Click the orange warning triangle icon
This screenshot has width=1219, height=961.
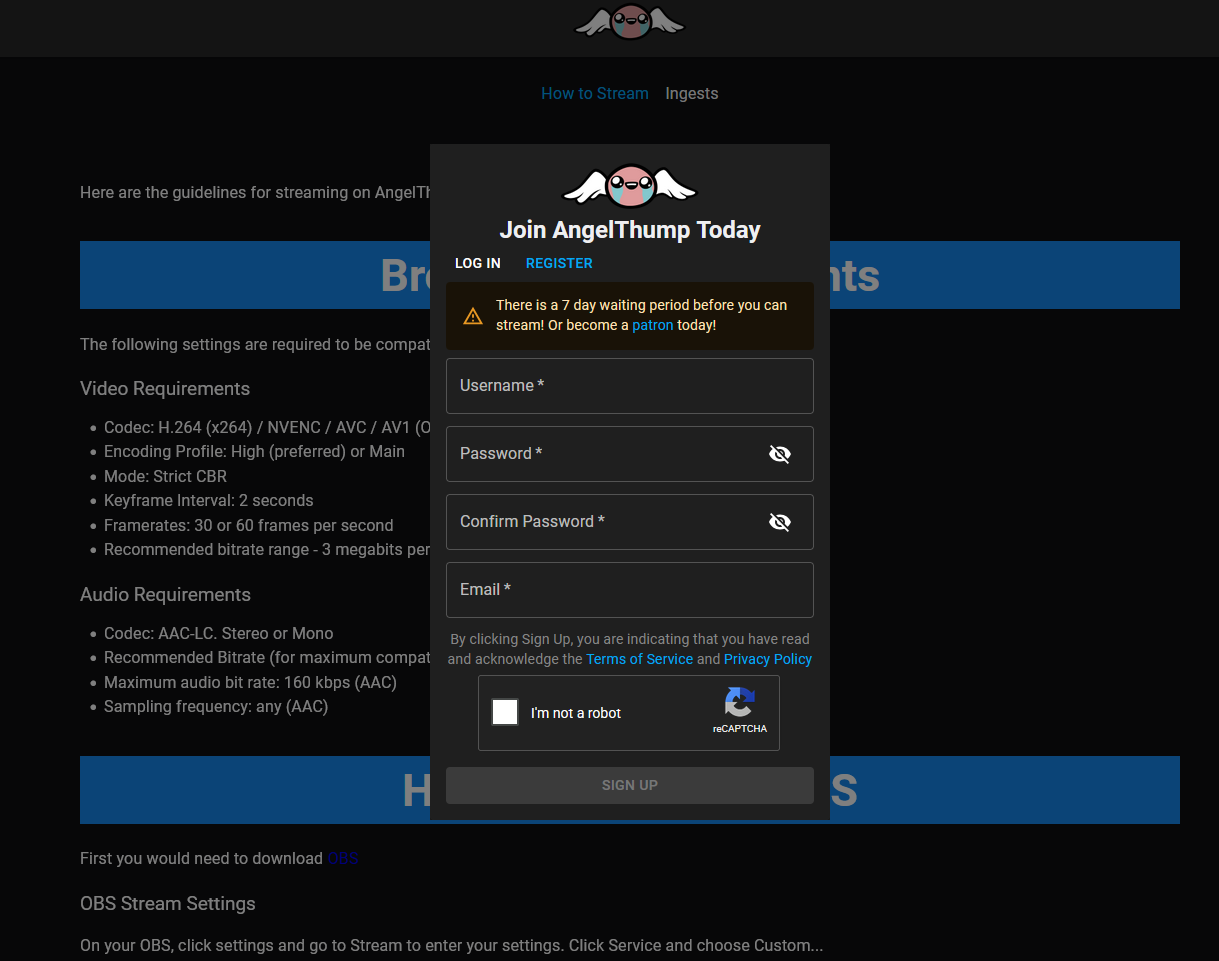(x=473, y=316)
